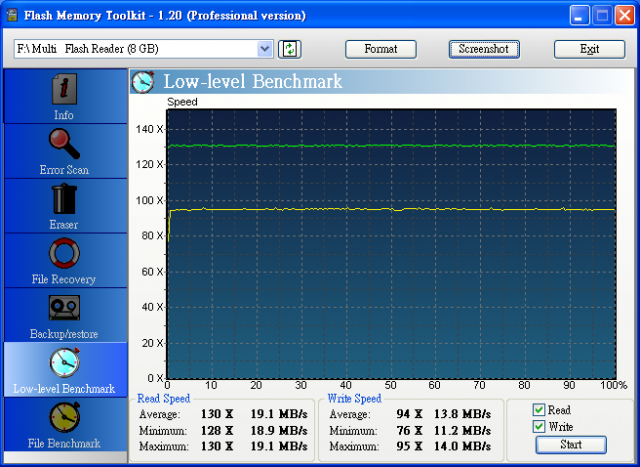Open the Info section icon

pyautogui.click(x=64, y=89)
